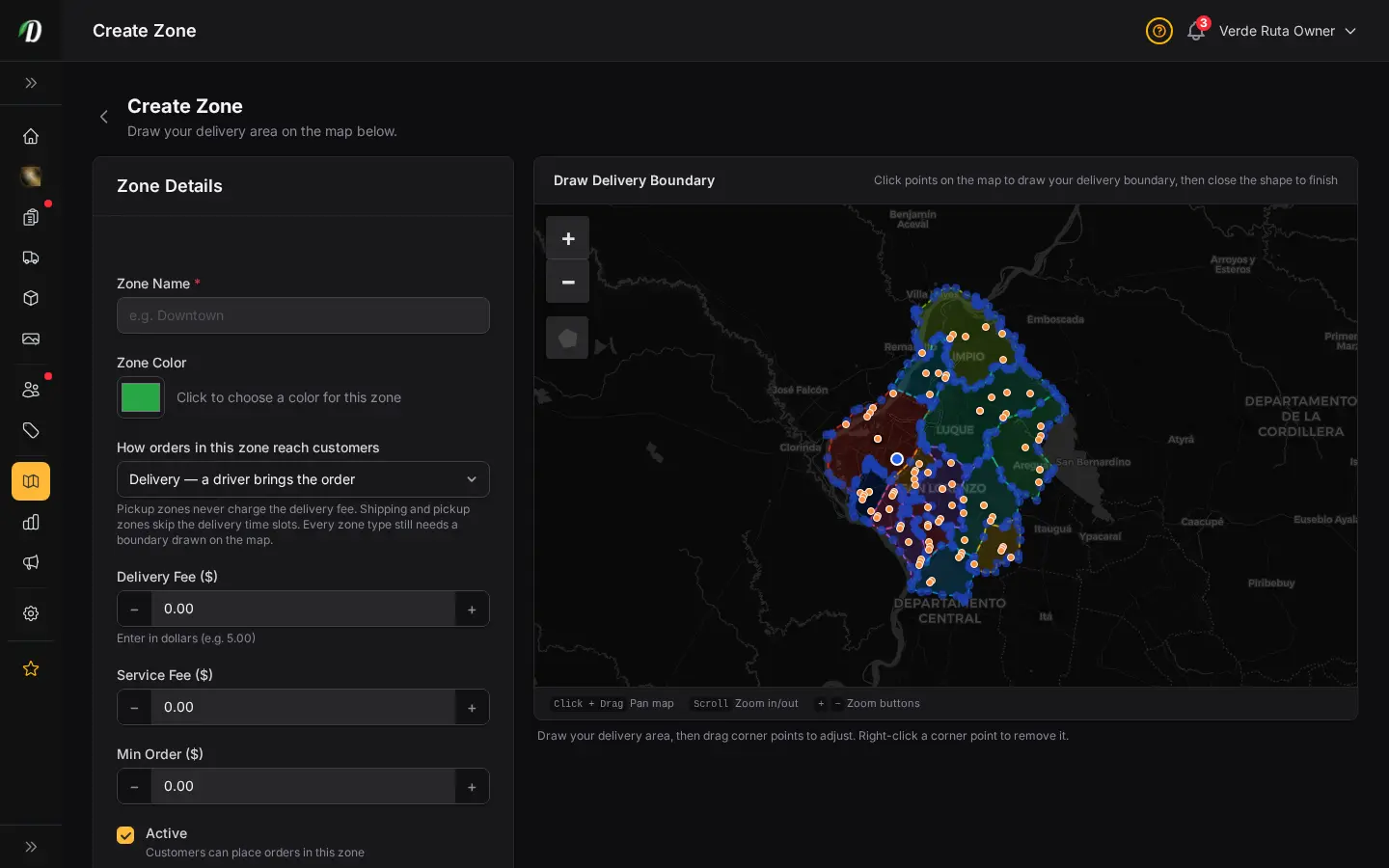Click the Atyrá label on the map

click(1181, 440)
